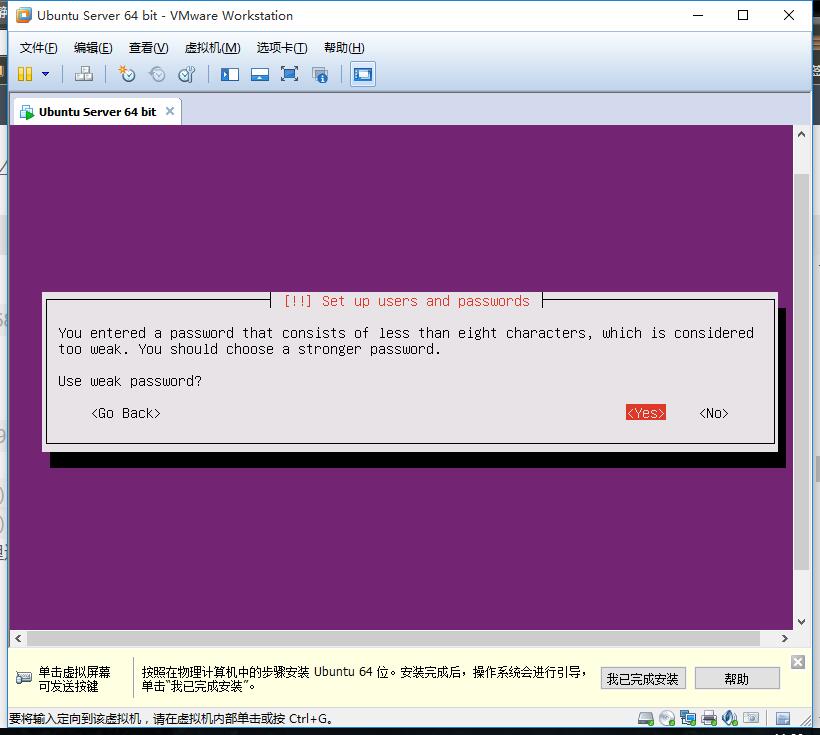Enter full screen mode
This screenshot has height=735, width=820.
[289, 74]
